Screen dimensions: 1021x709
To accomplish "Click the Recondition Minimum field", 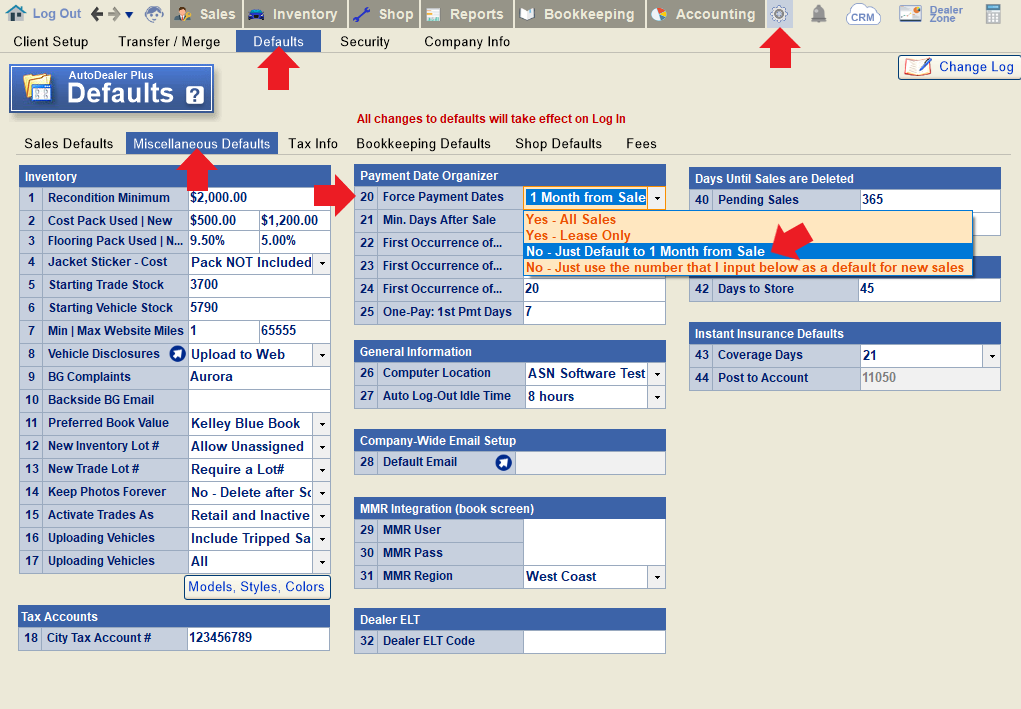I will (259, 198).
